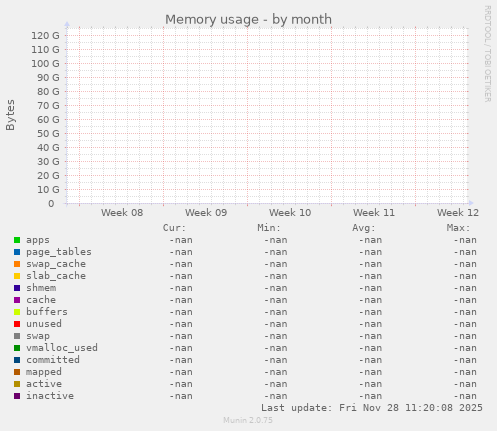Click the '60 G' y-axis label
The width and height of the screenshot is (497, 431).
tap(48, 120)
